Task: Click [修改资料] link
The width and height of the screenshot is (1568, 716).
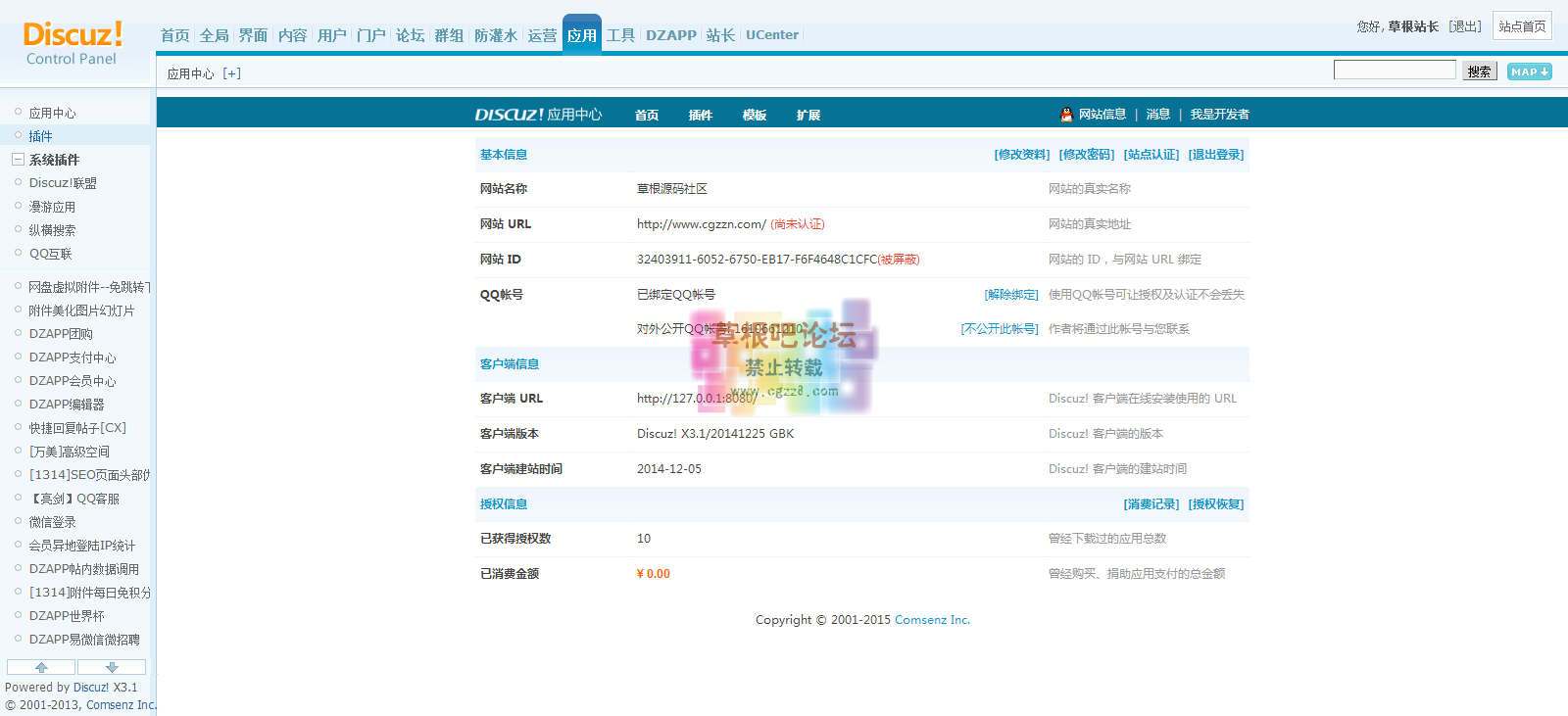Action: [1022, 155]
